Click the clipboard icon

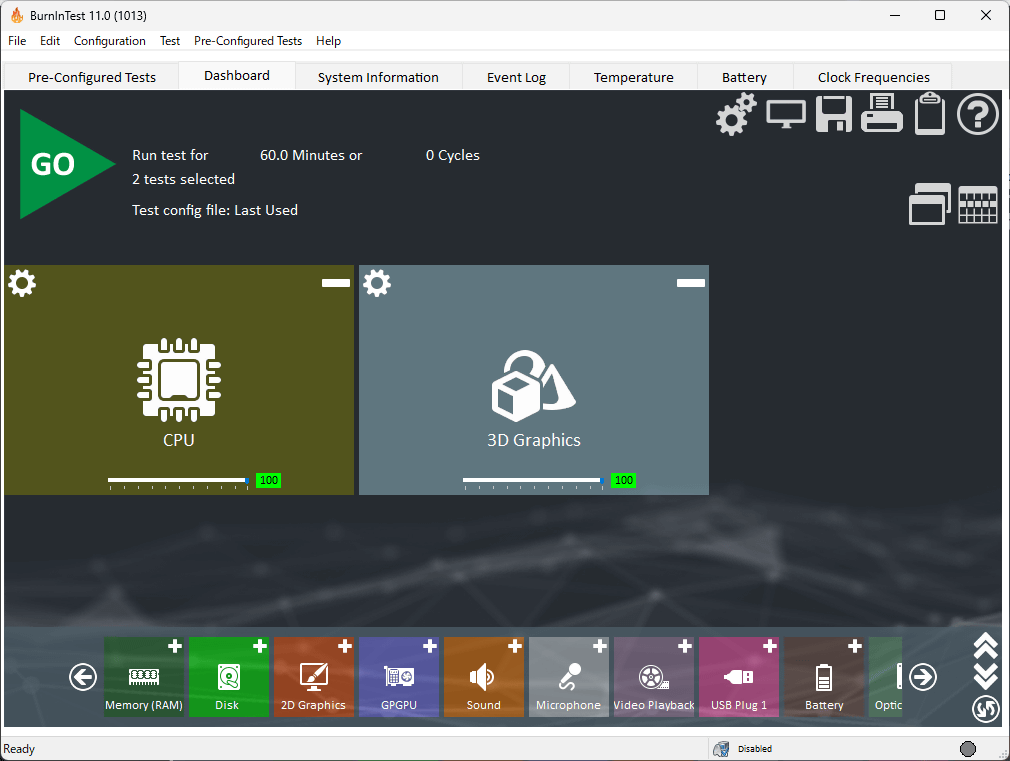[x=930, y=113]
